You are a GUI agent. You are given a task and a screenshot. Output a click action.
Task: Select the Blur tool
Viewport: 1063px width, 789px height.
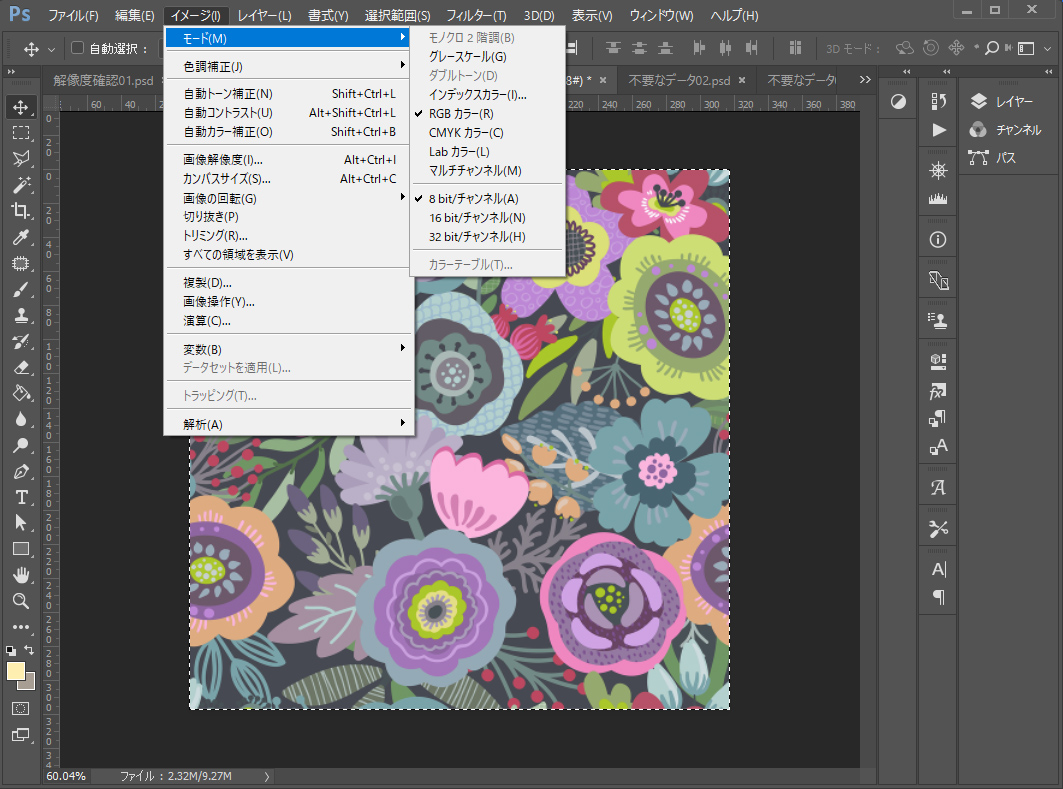(x=21, y=420)
